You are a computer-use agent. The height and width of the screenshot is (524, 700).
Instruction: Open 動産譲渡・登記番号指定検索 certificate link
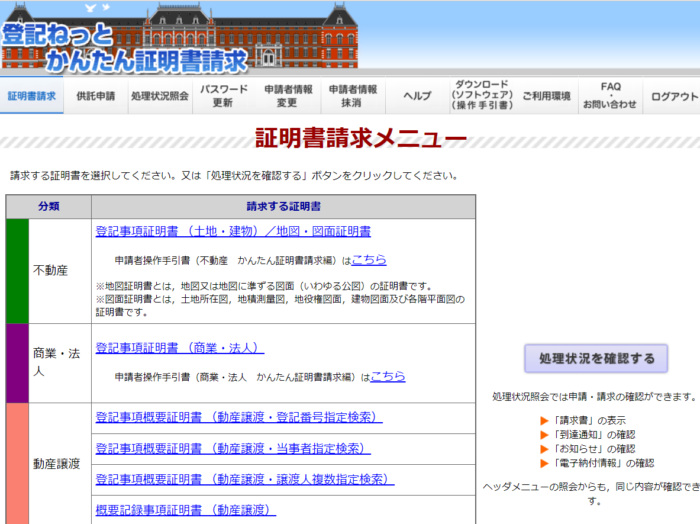click(x=239, y=417)
